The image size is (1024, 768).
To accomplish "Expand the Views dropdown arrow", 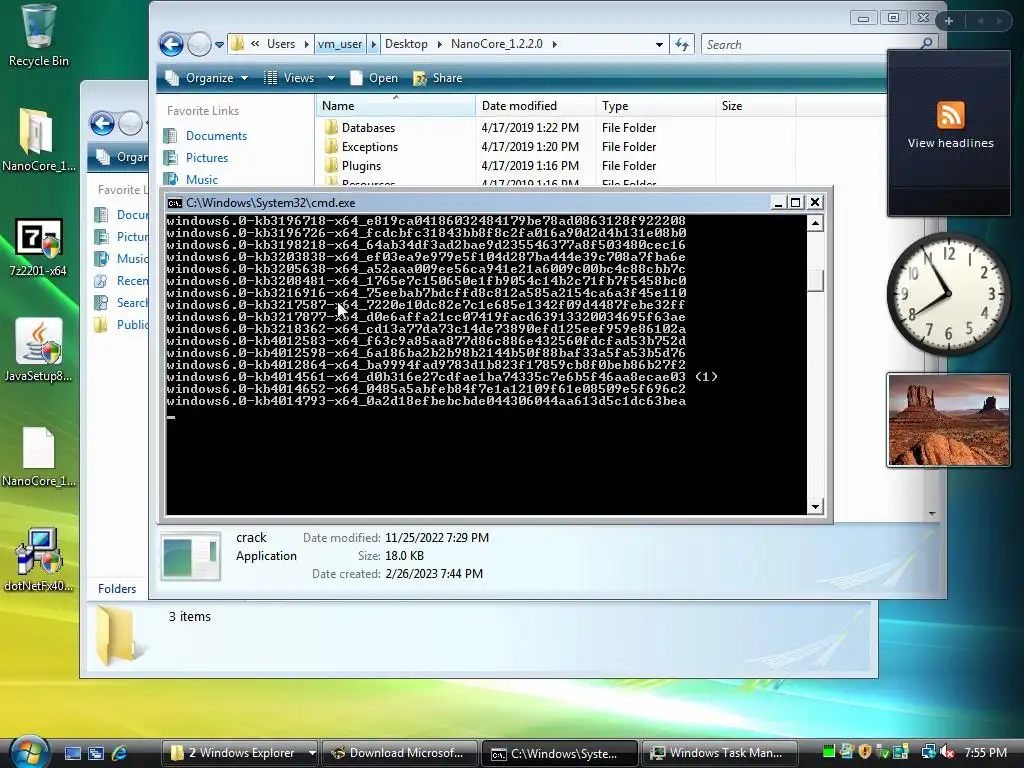I will [331, 78].
